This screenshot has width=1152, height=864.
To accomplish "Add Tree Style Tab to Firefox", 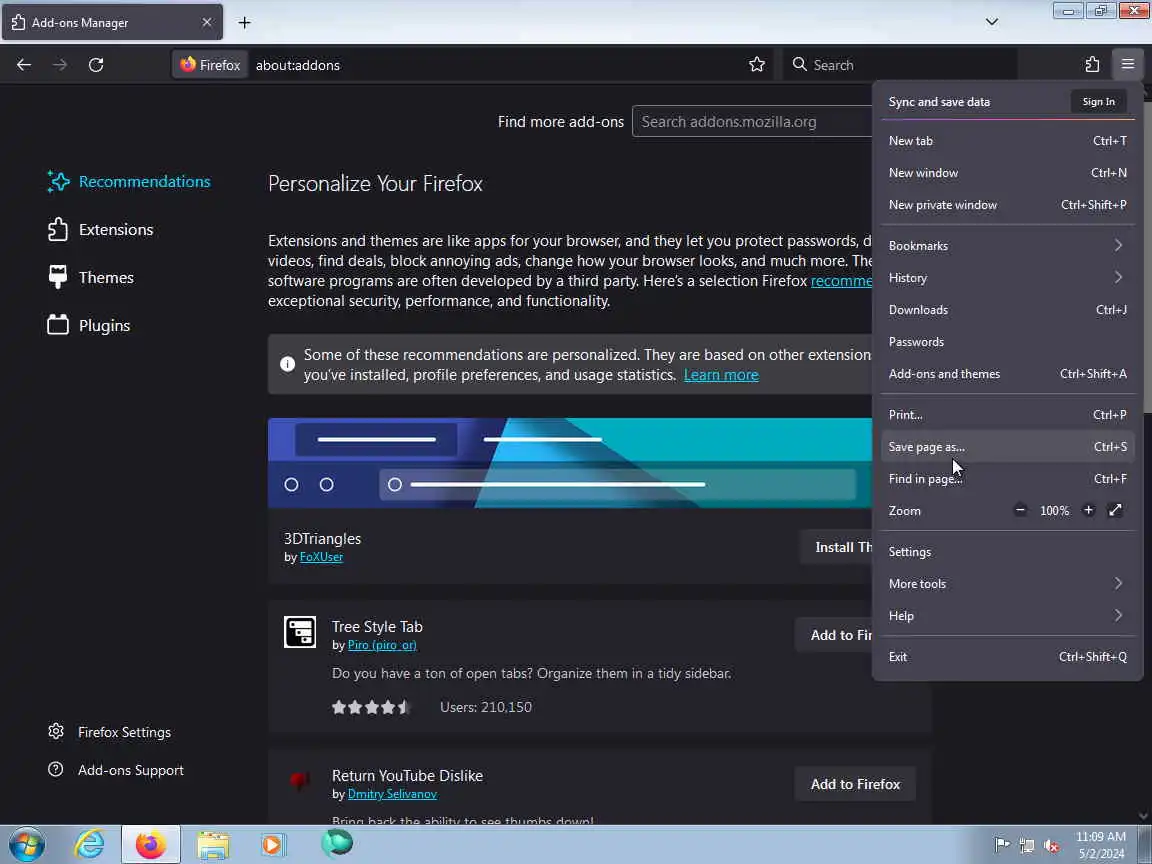I will click(834, 635).
